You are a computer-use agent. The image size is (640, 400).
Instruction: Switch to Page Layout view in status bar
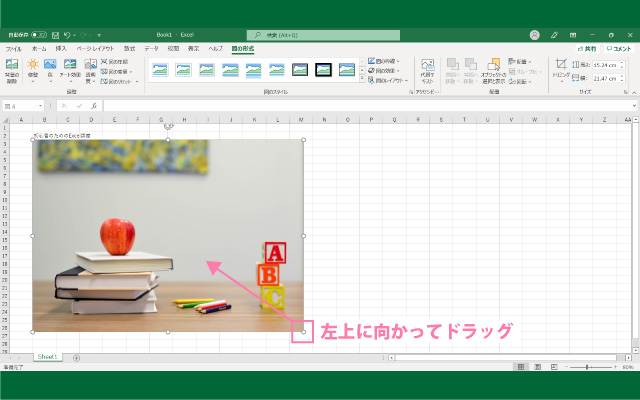pyautogui.click(x=538, y=367)
